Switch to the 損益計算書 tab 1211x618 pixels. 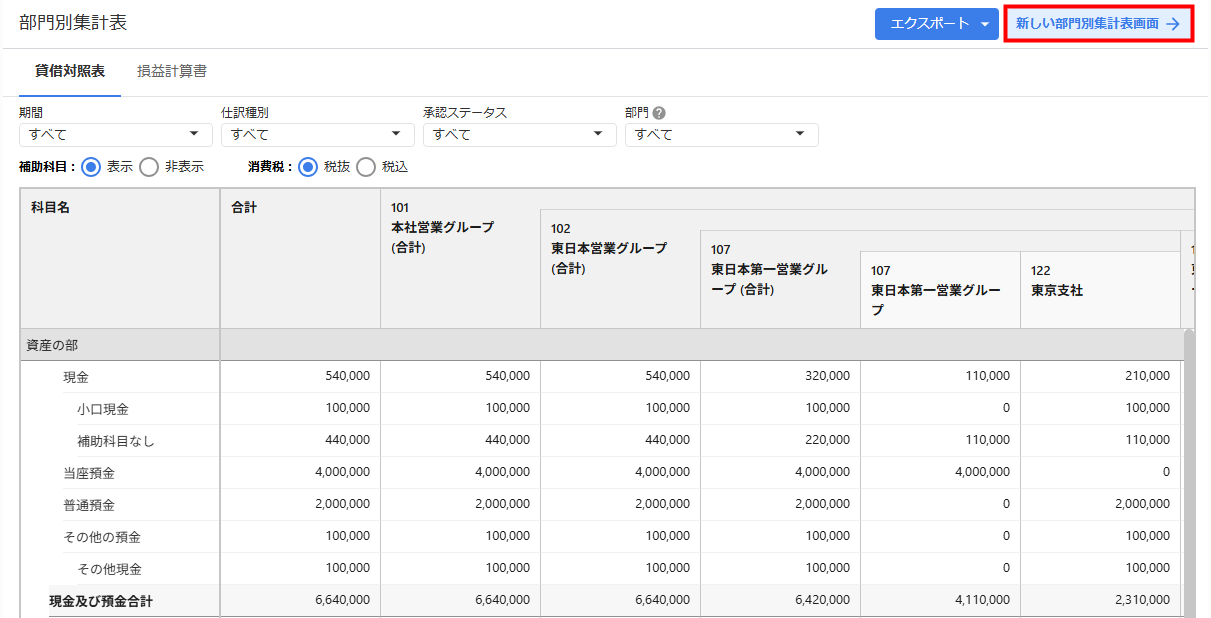[x=172, y=71]
